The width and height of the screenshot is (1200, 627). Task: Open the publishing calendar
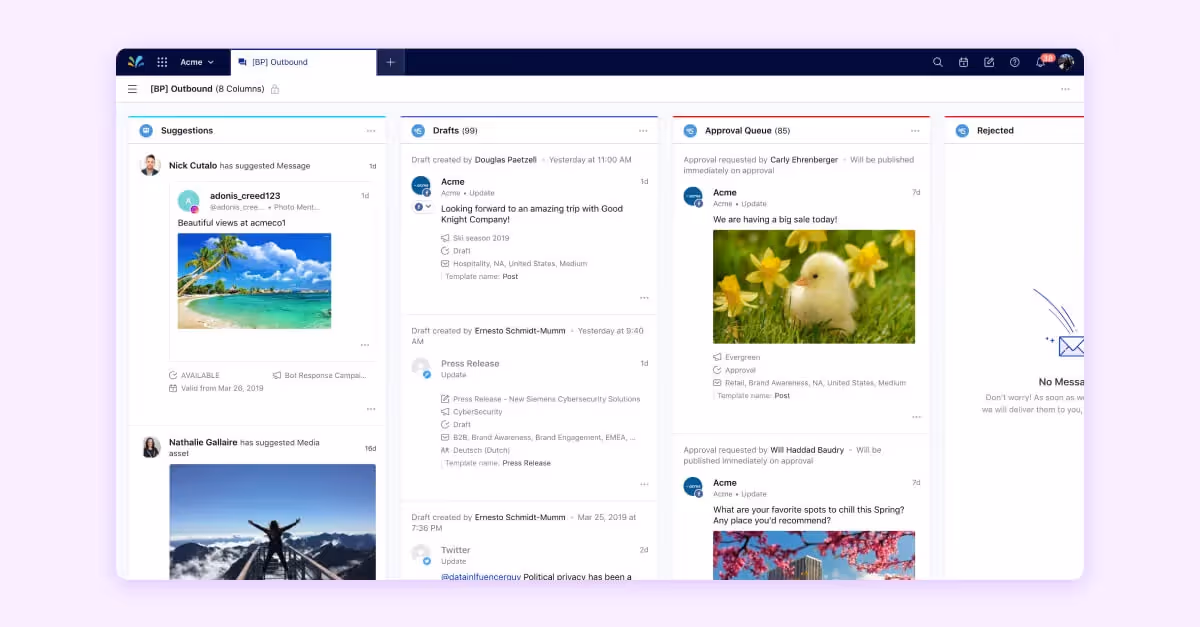tap(963, 62)
